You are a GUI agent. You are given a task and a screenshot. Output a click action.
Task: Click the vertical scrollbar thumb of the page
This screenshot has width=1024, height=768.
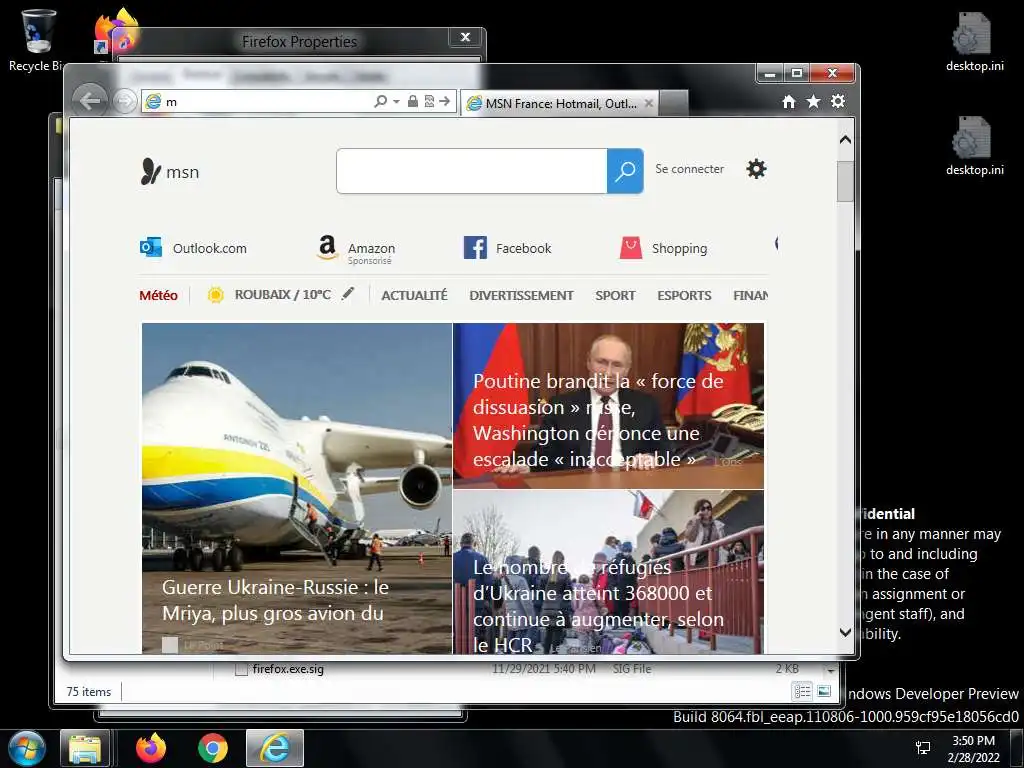pos(845,181)
